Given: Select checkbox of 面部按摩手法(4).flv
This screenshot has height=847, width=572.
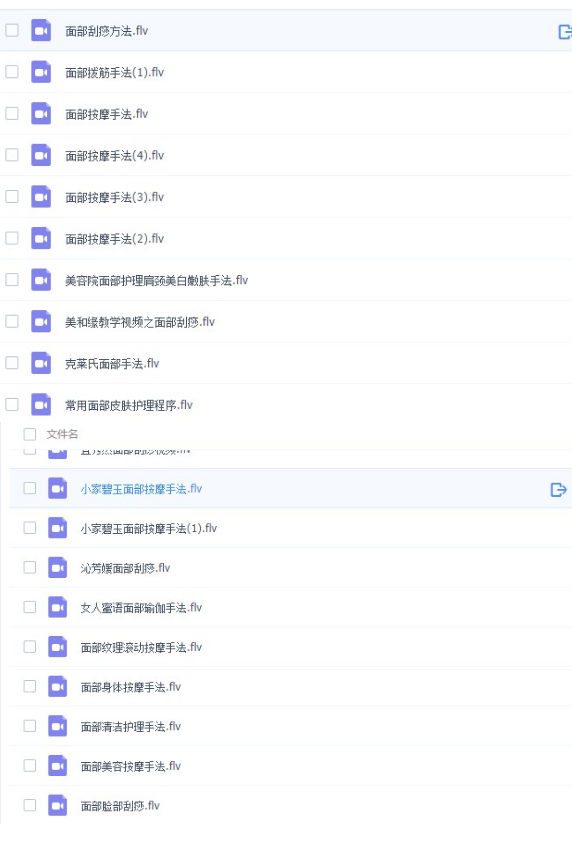Looking at the screenshot, I should coord(12,155).
